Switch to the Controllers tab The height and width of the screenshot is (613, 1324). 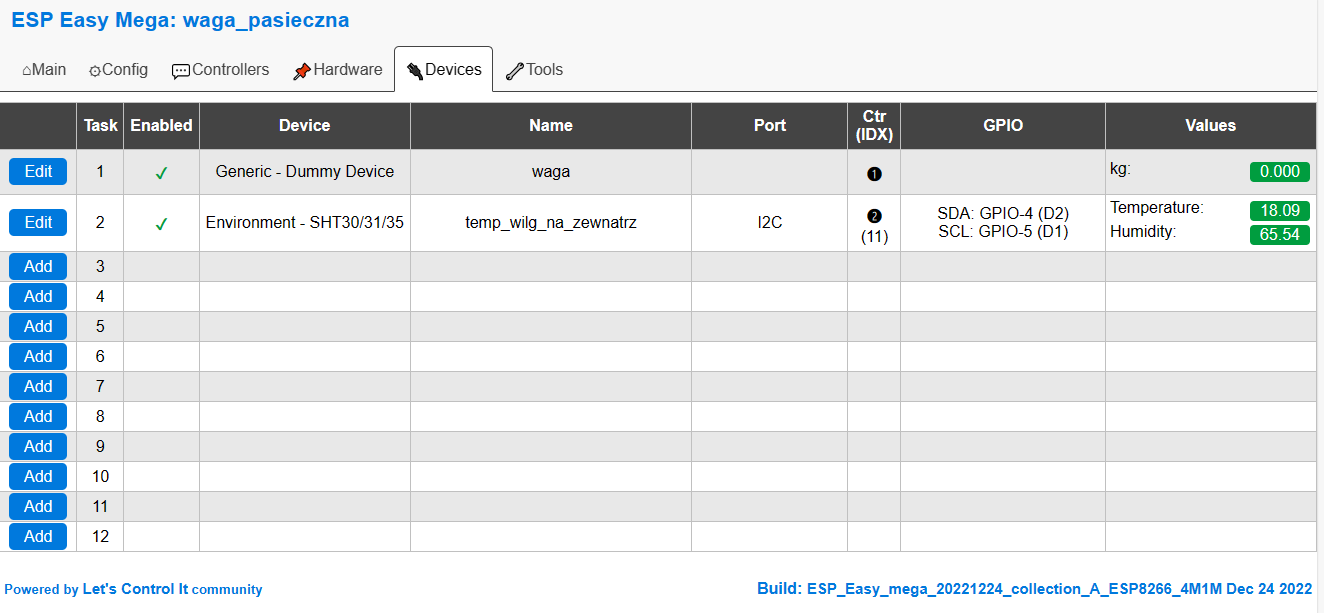pos(220,70)
